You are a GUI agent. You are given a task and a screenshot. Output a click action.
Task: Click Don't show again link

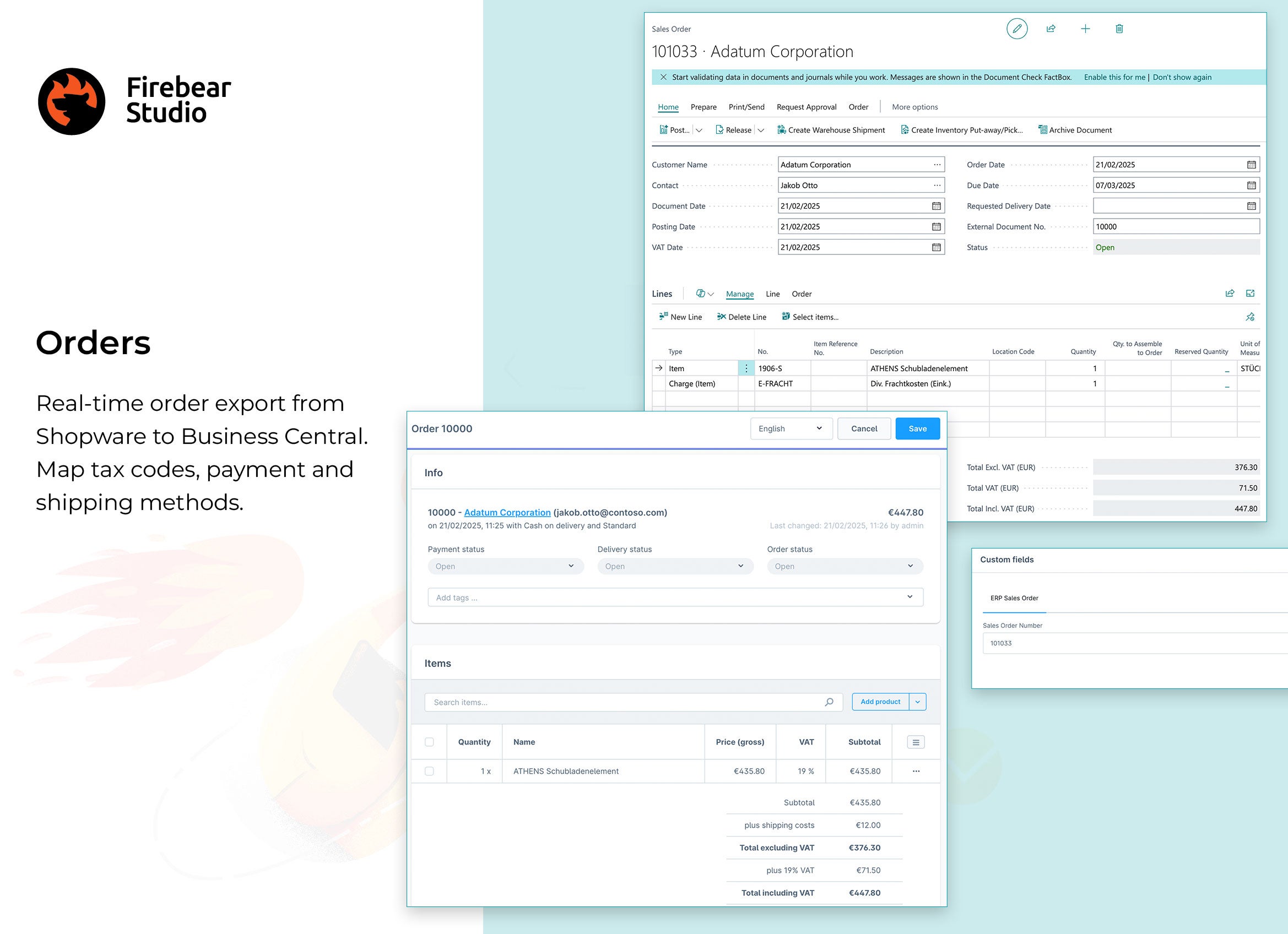(x=1182, y=77)
